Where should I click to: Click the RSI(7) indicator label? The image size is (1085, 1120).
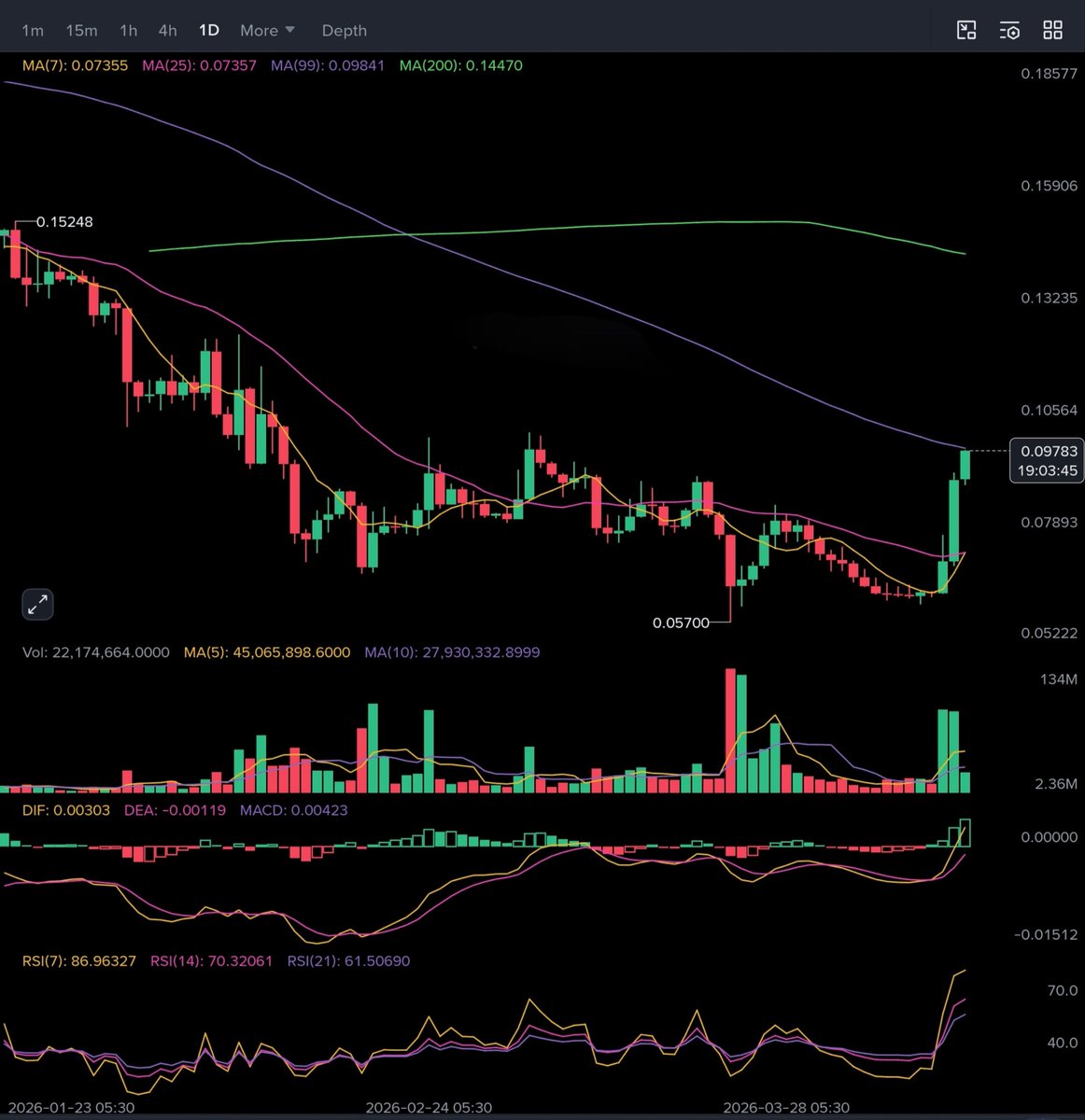pos(79,960)
